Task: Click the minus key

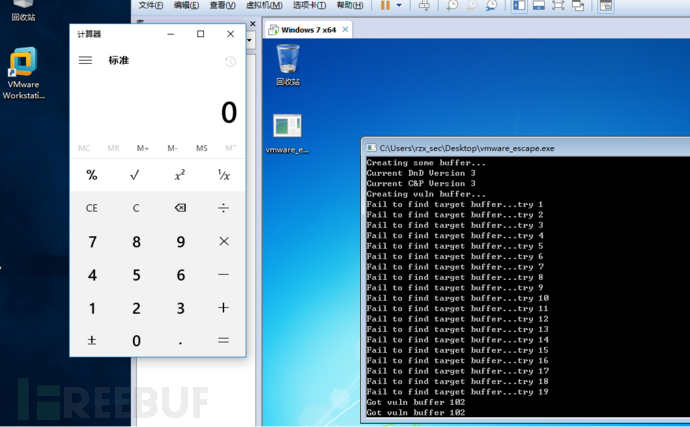Action: (x=224, y=275)
